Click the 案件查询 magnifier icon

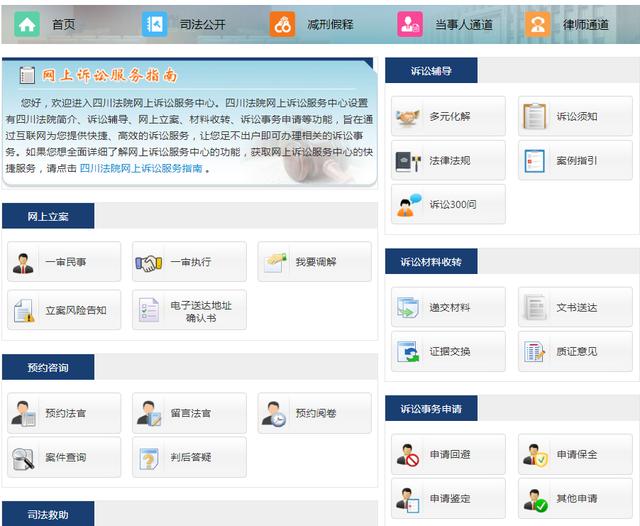(x=23, y=459)
